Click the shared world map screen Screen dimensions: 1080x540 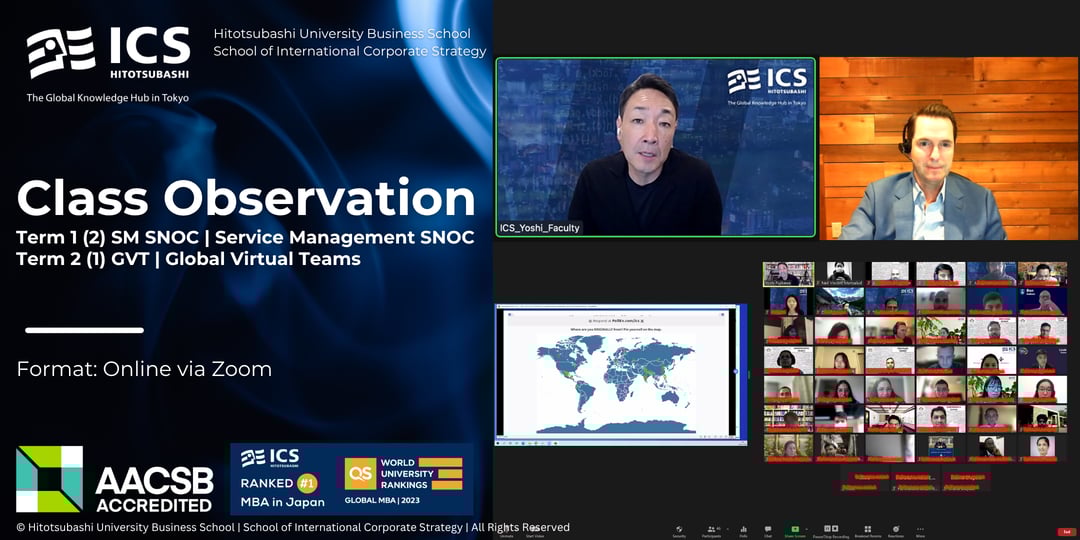(621, 373)
